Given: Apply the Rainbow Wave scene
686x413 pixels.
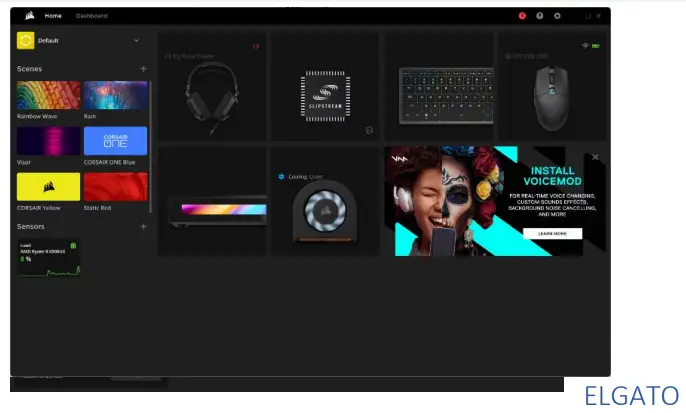Looking at the screenshot, I should point(49,95).
